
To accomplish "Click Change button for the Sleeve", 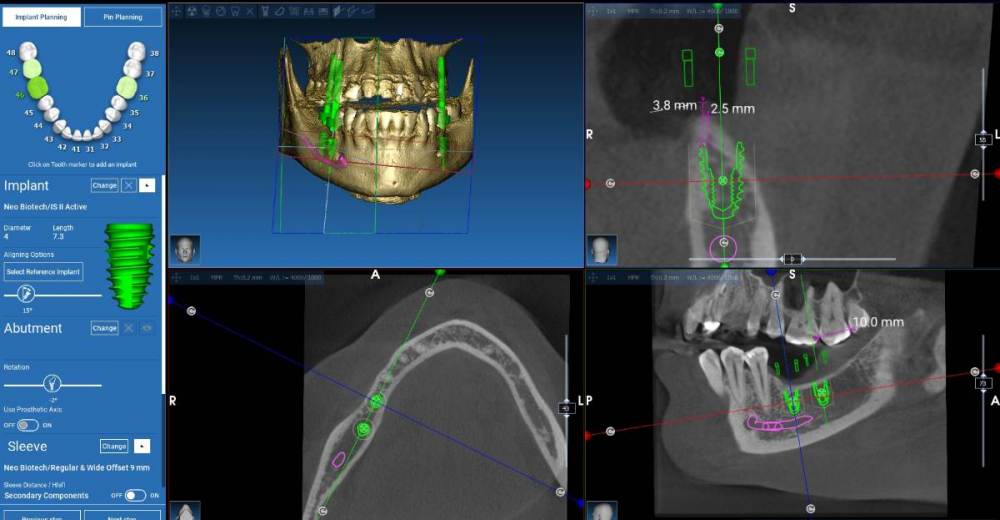I will point(113,446).
